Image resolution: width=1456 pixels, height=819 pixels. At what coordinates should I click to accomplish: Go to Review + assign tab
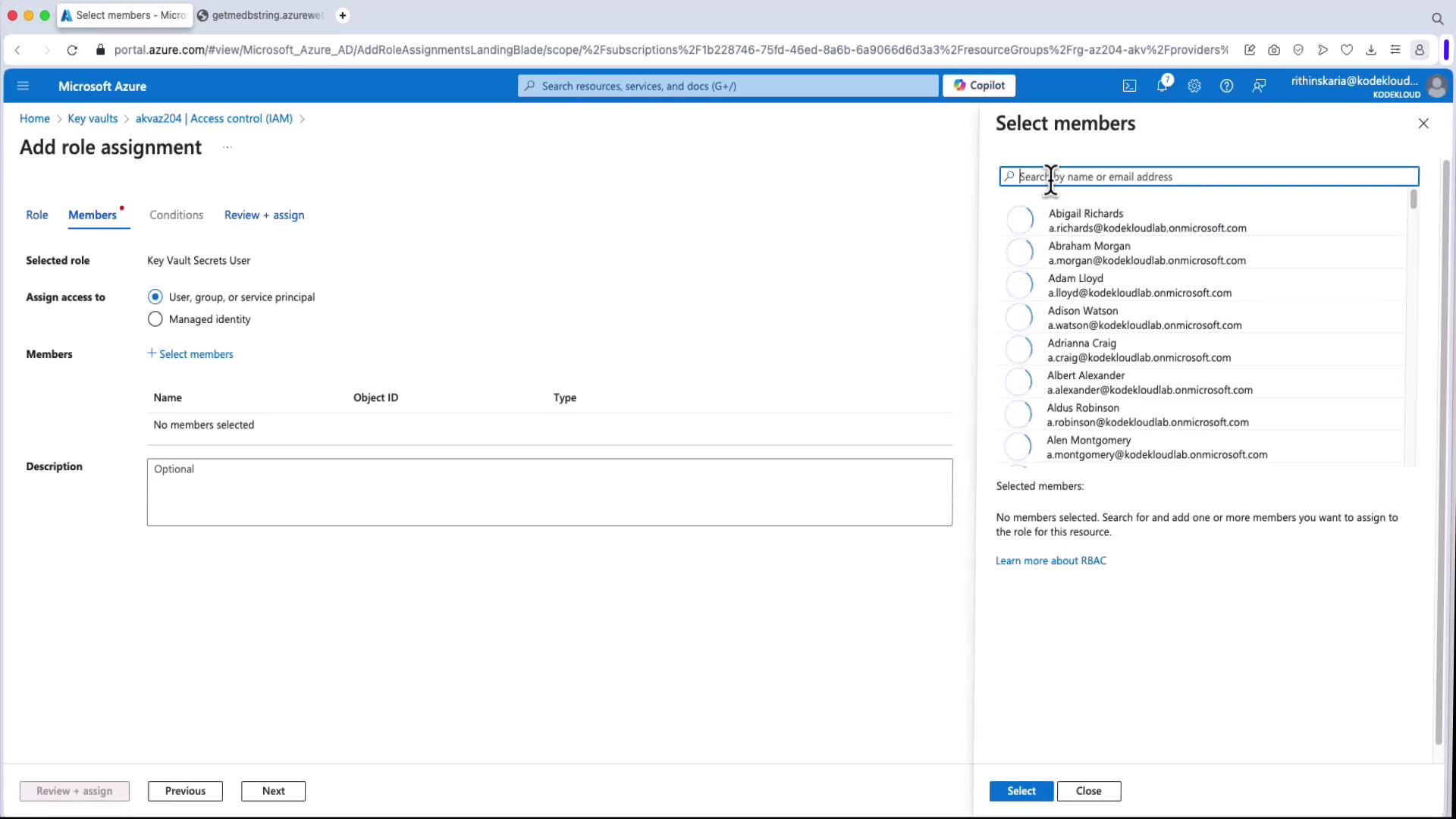point(264,215)
